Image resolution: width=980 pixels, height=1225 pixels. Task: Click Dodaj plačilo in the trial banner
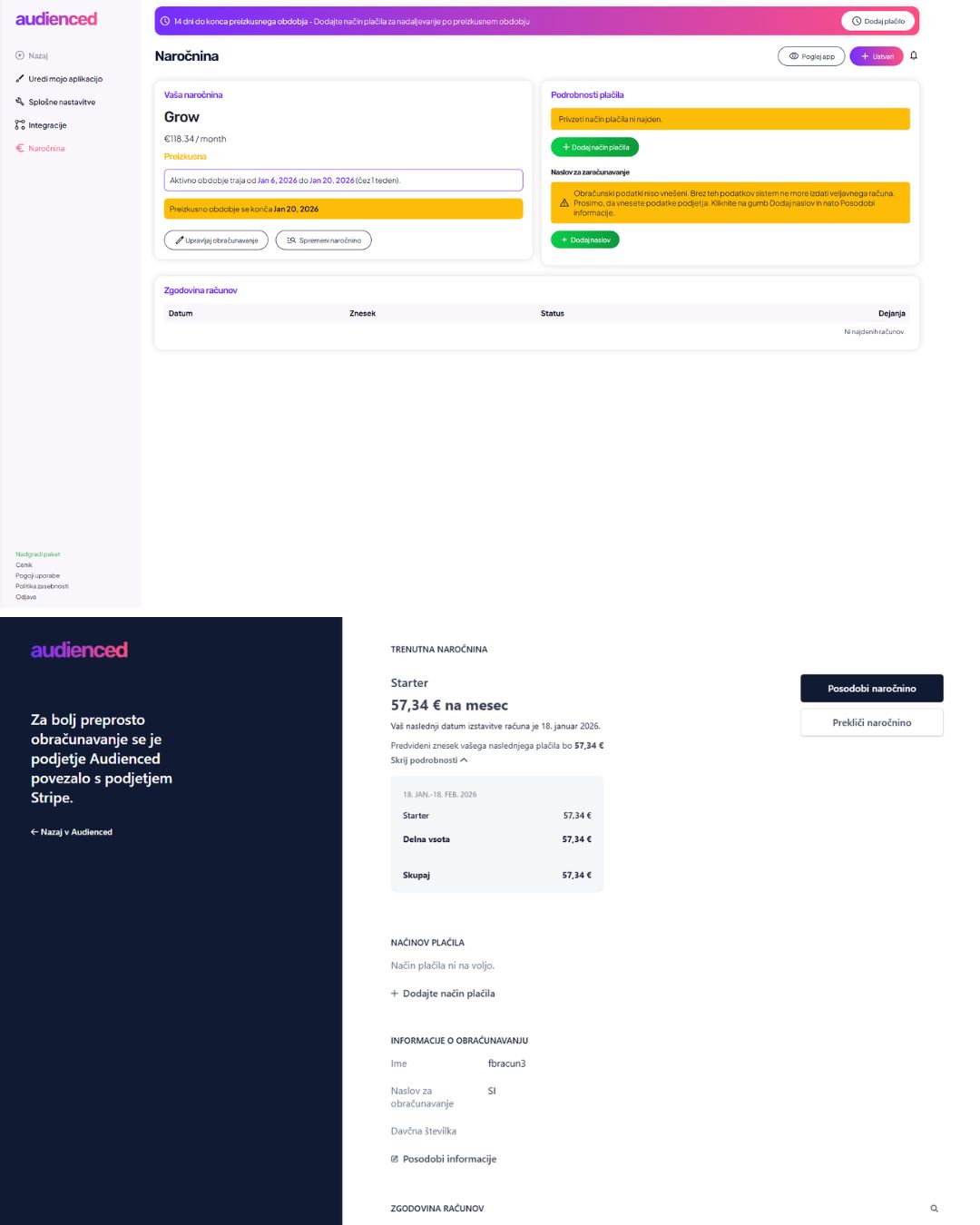[878, 21]
